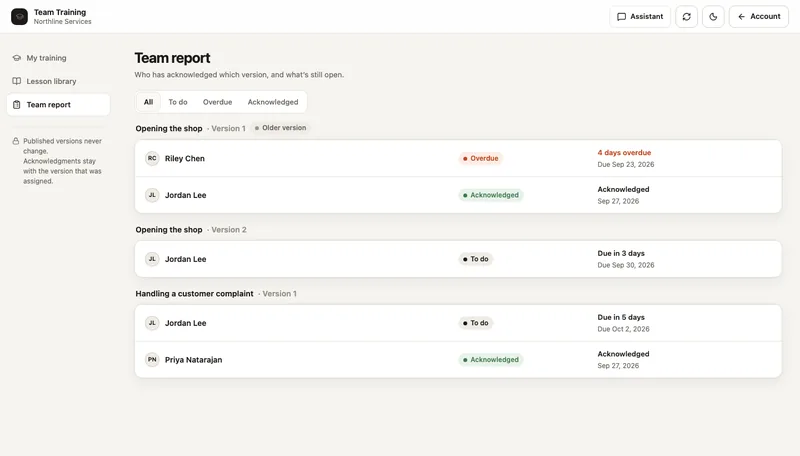The width and height of the screenshot is (800, 456).
Task: Switch to the Overdue tab
Action: coord(217,102)
